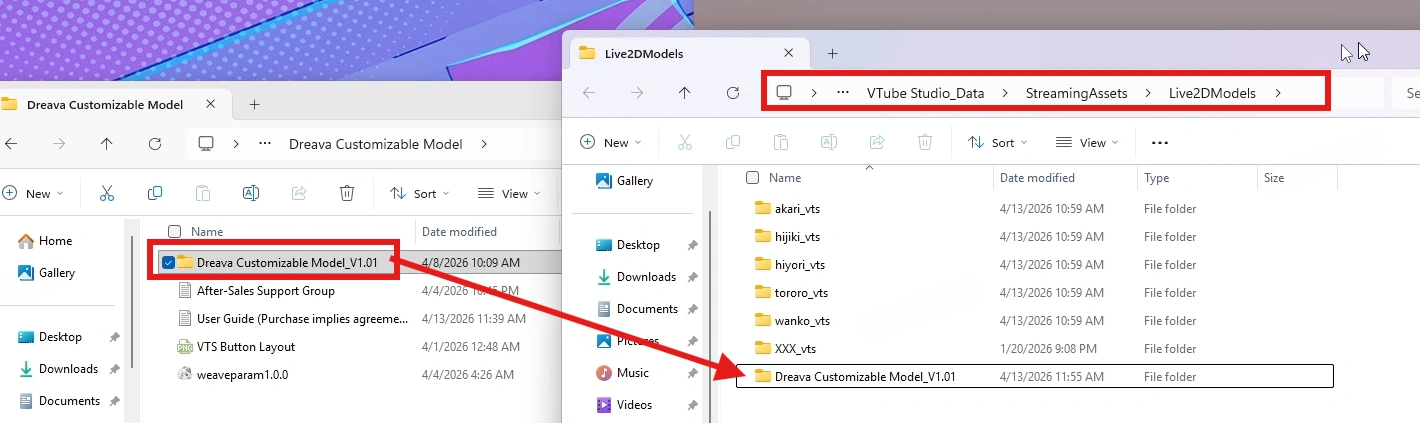Toggle select-all checkbox in Live2DModels window header
This screenshot has height=423, width=1420.
pos(753,178)
